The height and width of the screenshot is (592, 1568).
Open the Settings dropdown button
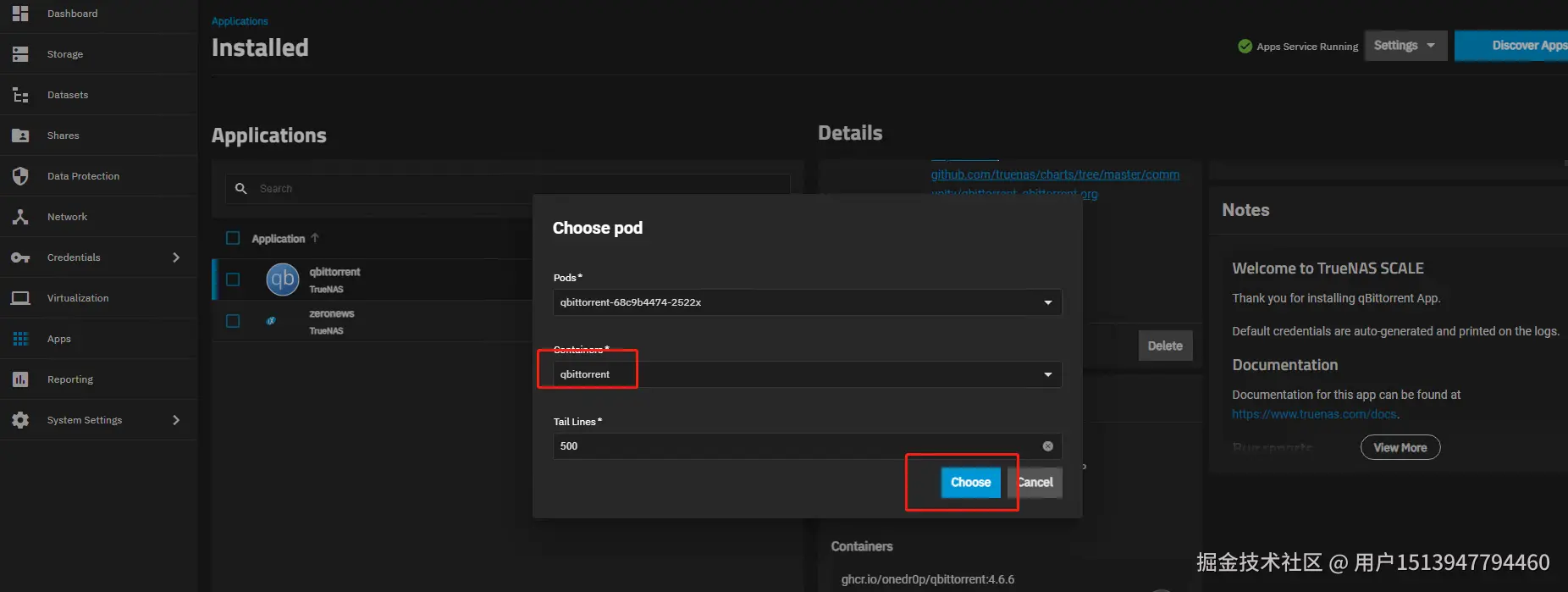coord(1405,46)
